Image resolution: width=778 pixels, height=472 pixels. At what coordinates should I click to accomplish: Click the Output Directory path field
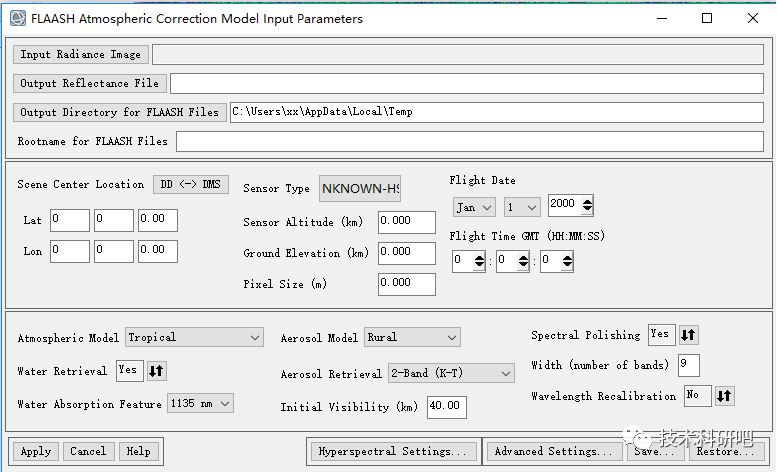tap(497, 112)
